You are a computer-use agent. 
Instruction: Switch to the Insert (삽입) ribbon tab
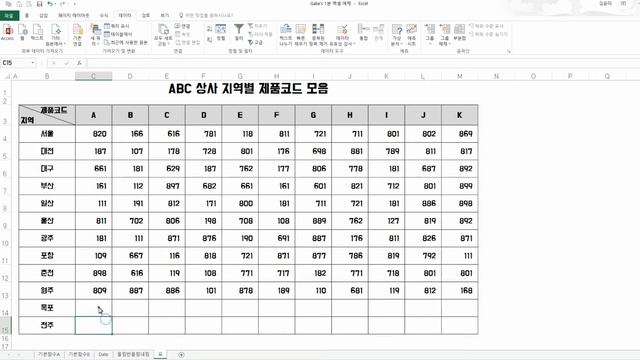(x=43, y=16)
